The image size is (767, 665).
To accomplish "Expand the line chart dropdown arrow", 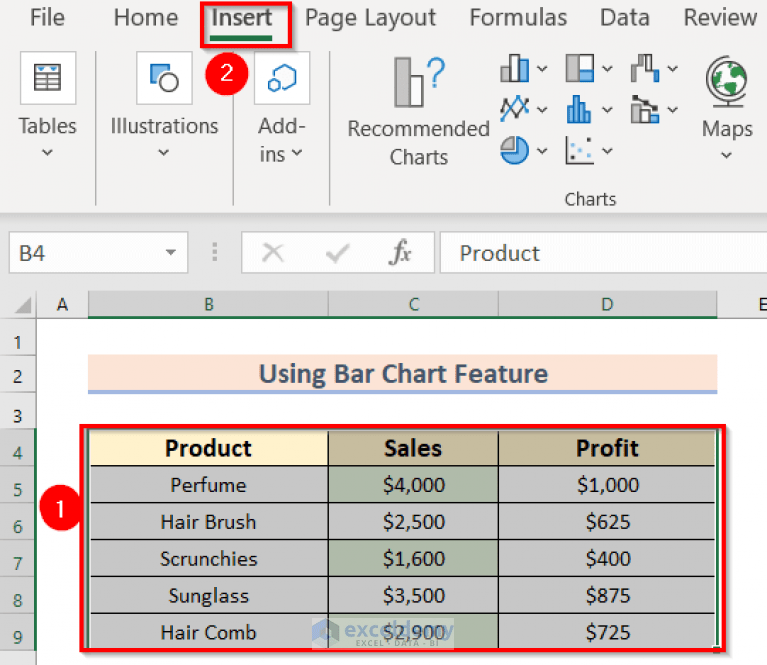I will pyautogui.click(x=542, y=110).
